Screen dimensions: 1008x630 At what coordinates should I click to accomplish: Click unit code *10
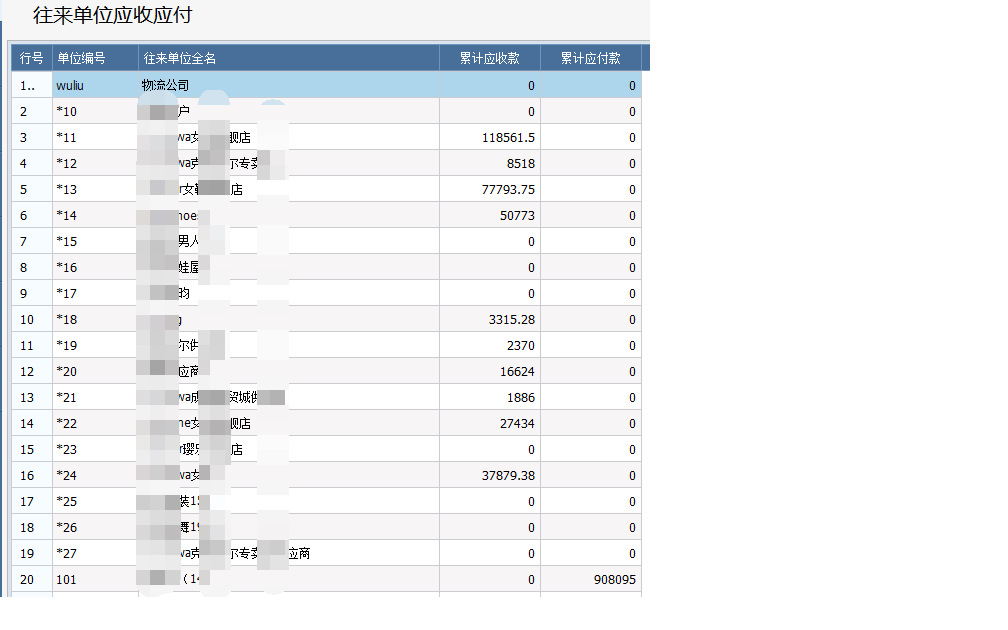click(95, 111)
